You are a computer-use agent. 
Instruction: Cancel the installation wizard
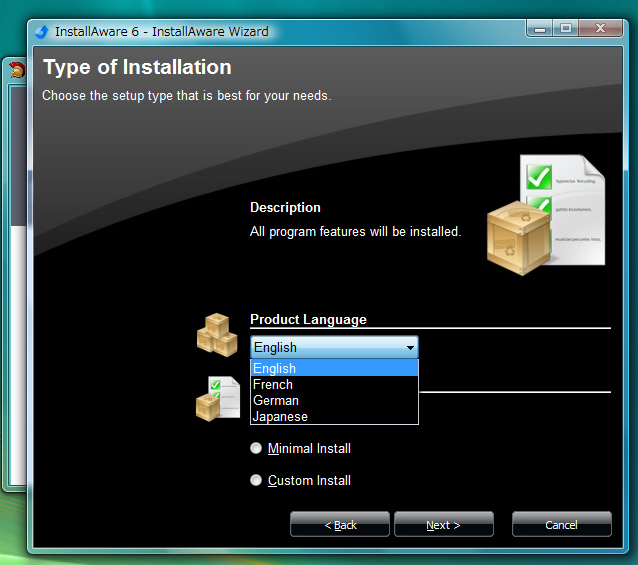tap(562, 525)
